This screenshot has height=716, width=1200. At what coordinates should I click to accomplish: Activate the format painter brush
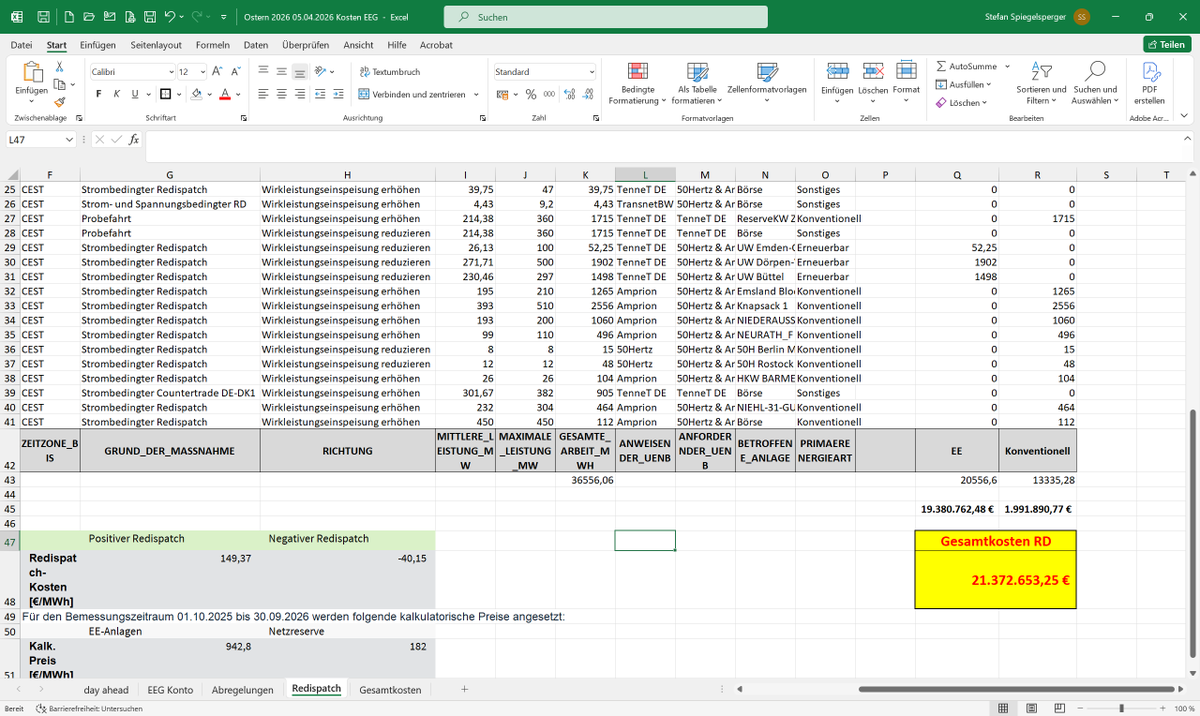click(x=60, y=101)
